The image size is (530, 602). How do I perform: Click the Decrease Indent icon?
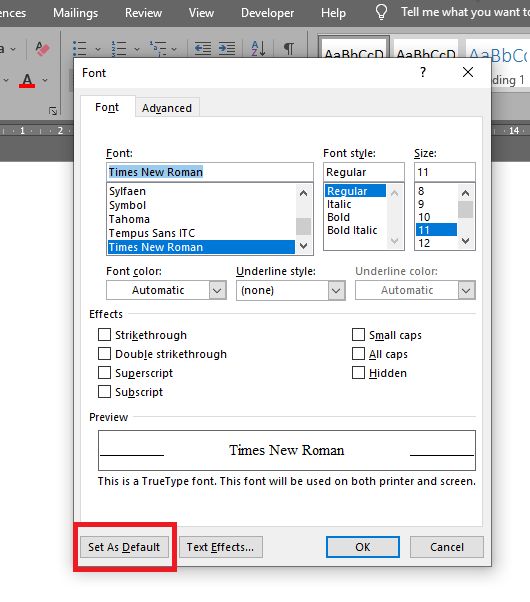[x=203, y=49]
